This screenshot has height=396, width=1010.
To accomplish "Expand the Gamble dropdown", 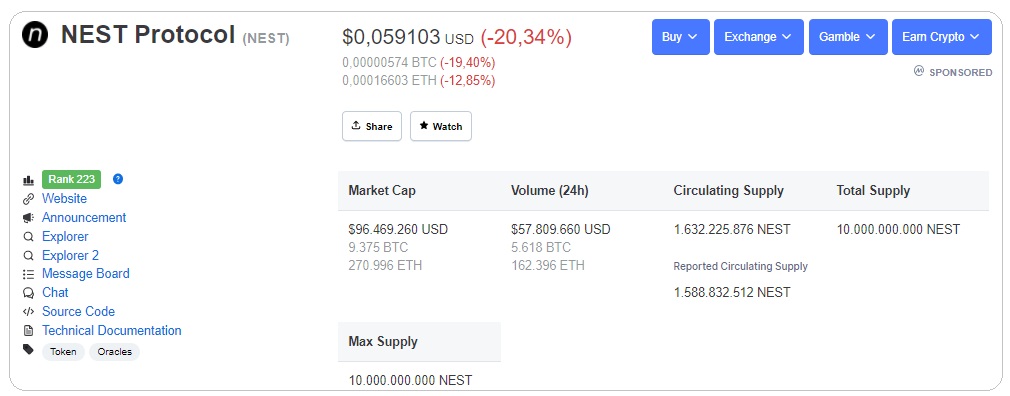I will (848, 37).
